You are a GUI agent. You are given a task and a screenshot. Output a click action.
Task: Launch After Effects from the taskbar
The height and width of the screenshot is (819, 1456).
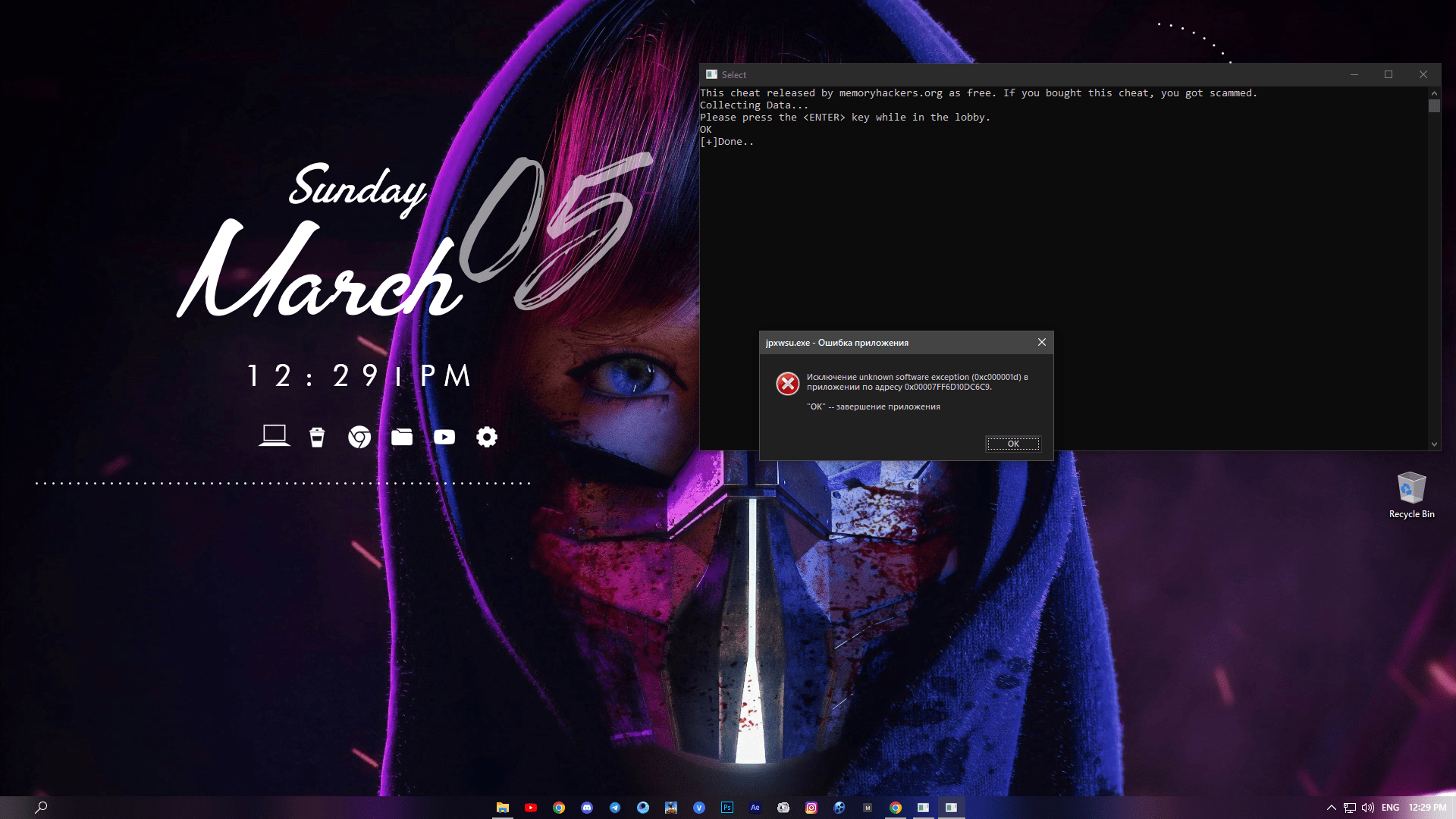pyautogui.click(x=755, y=808)
